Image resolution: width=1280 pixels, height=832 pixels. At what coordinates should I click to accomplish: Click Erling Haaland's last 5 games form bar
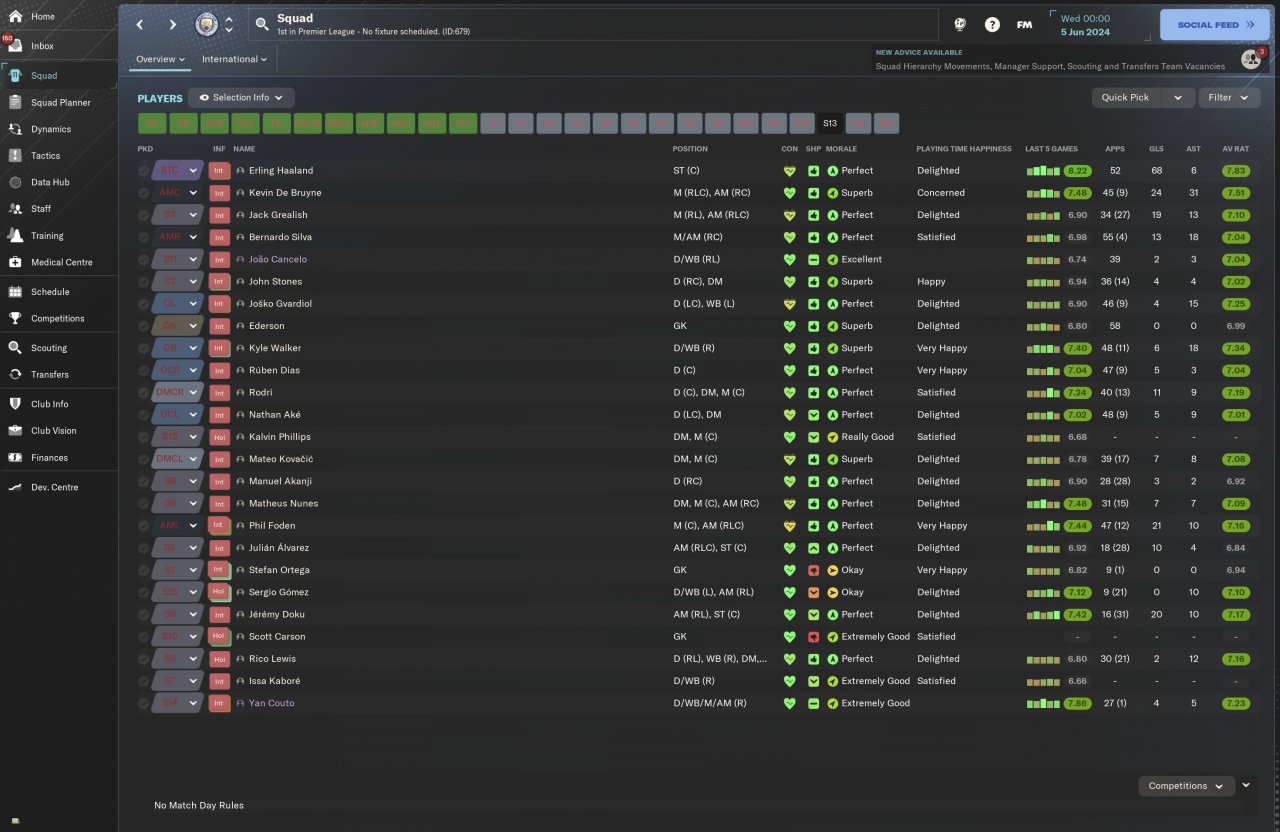(x=1043, y=171)
